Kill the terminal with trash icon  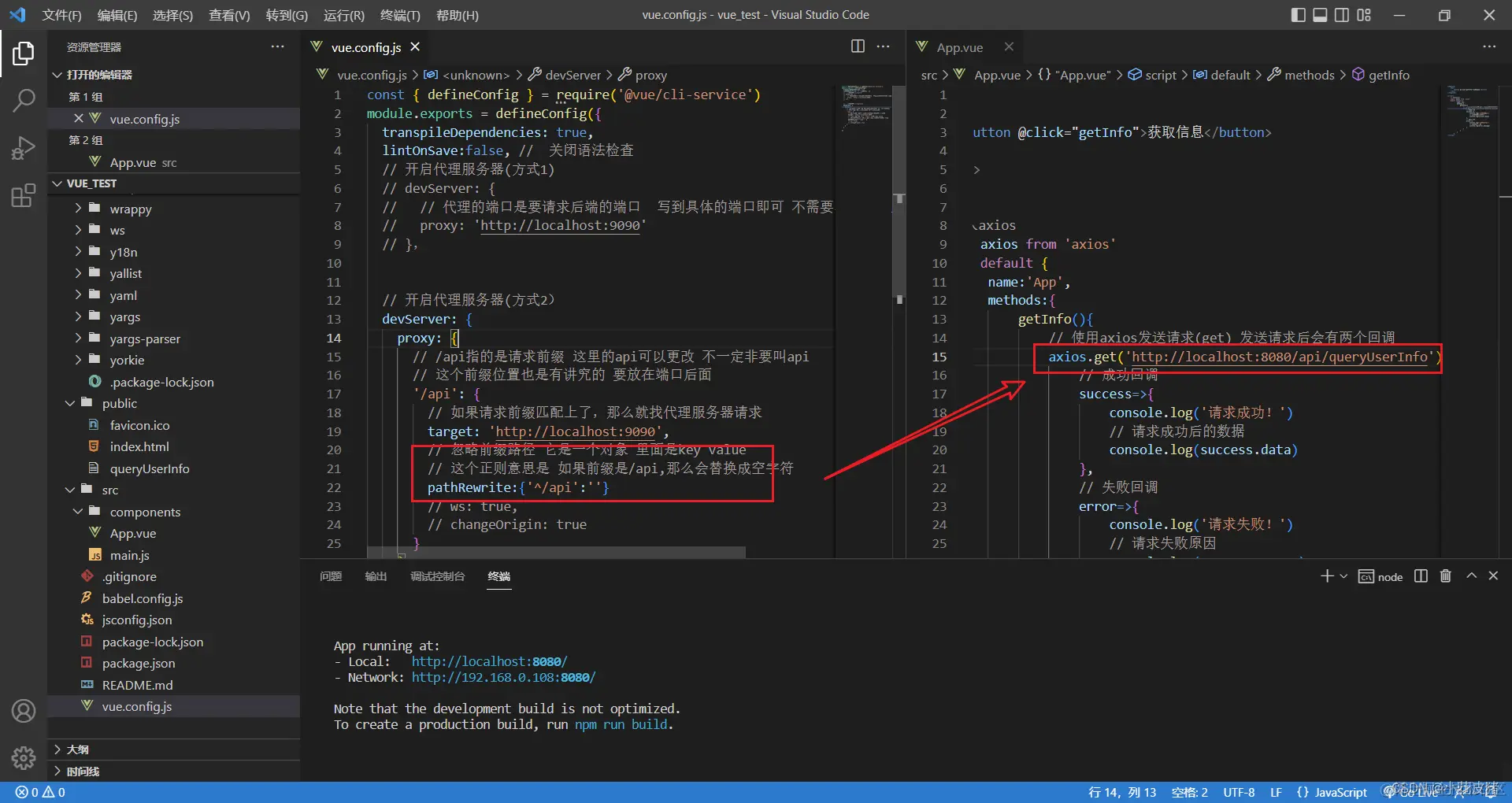pos(1445,576)
